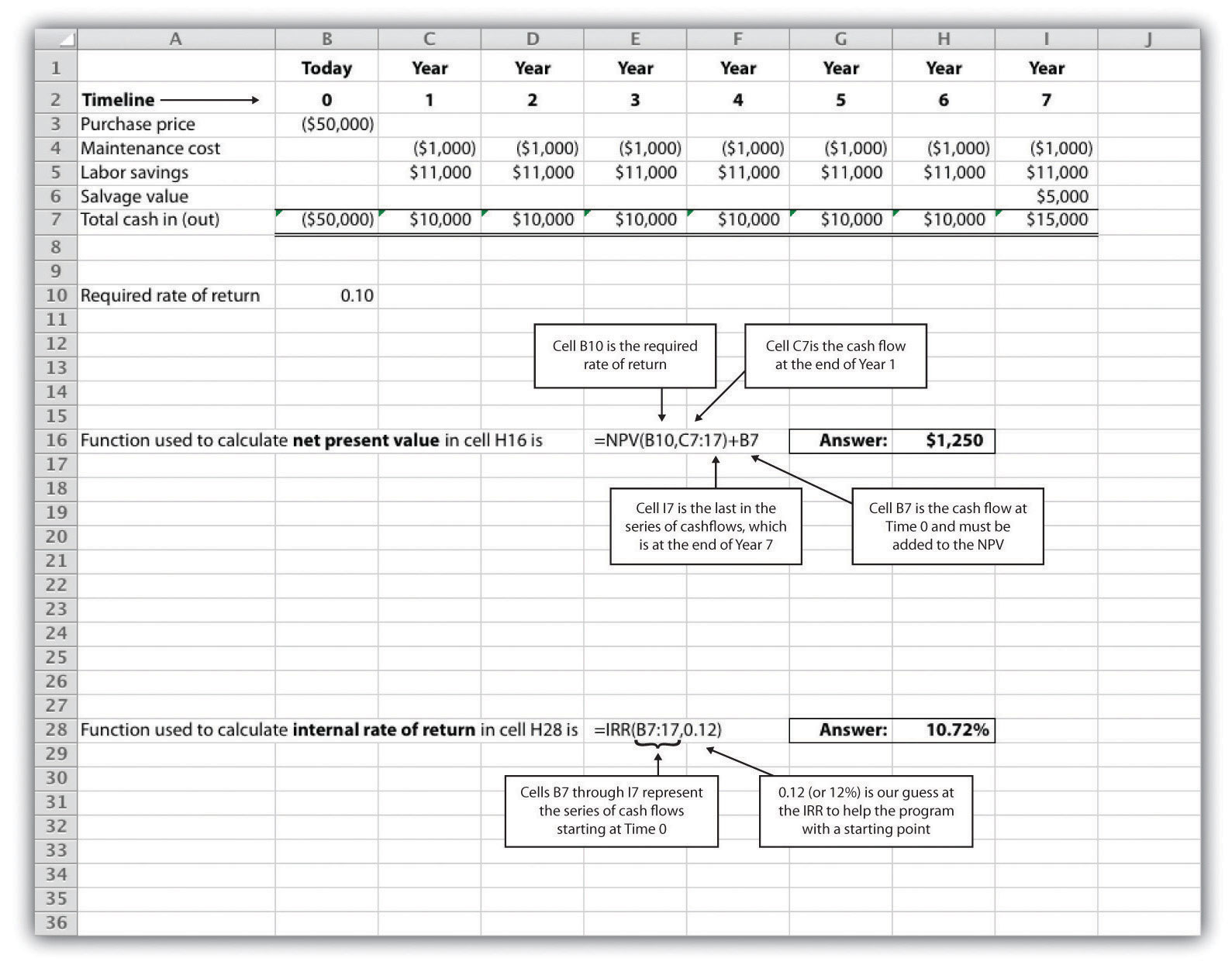Select the =IRR(B7:I7,0.12) formula text
The width and height of the screenshot is (1232, 965).
[x=657, y=730]
